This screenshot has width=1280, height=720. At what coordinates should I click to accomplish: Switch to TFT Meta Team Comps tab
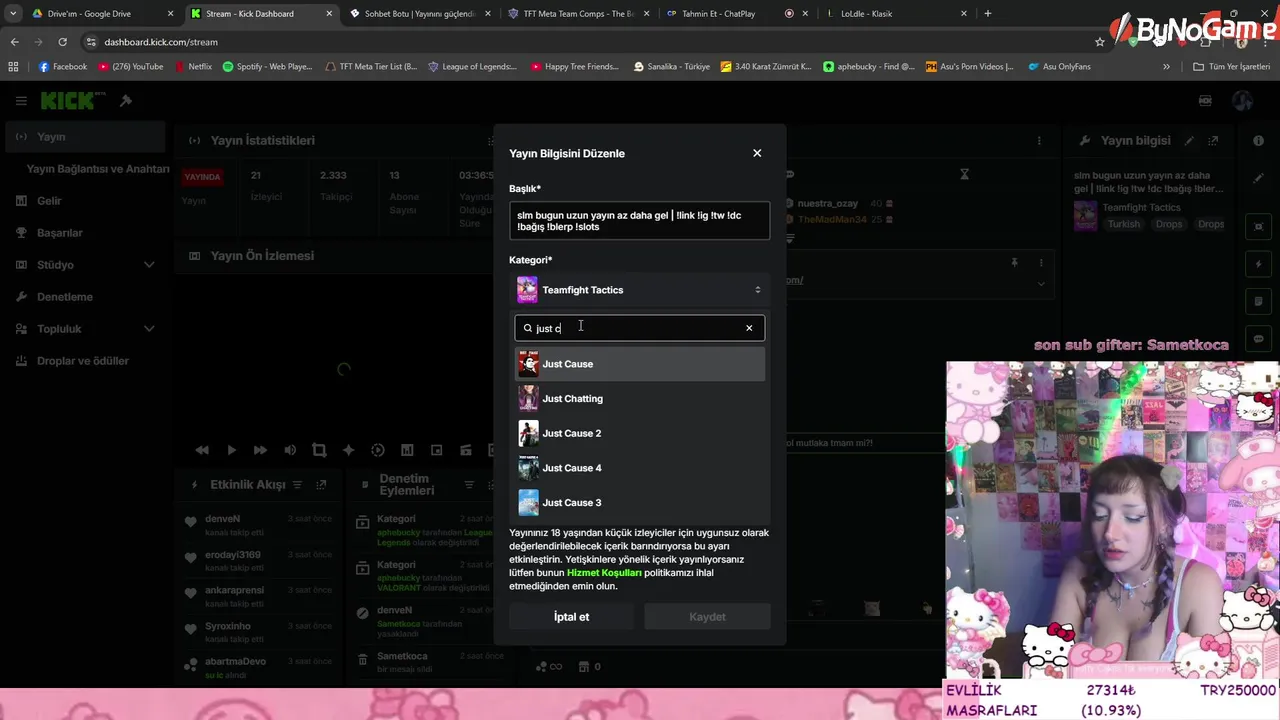(578, 14)
